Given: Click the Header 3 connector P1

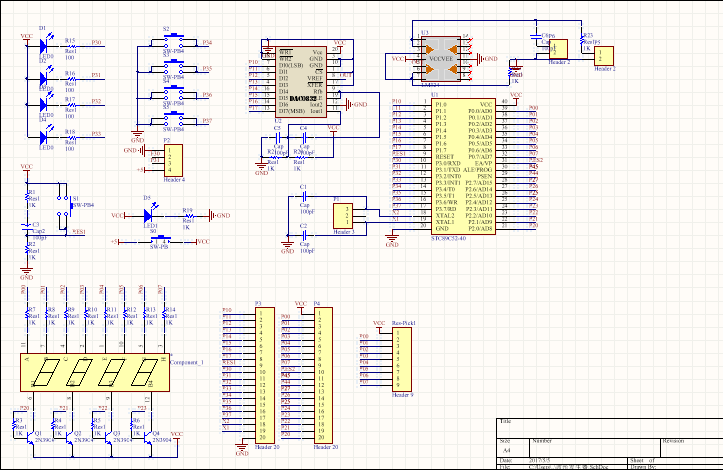Looking at the screenshot, I should [343, 216].
